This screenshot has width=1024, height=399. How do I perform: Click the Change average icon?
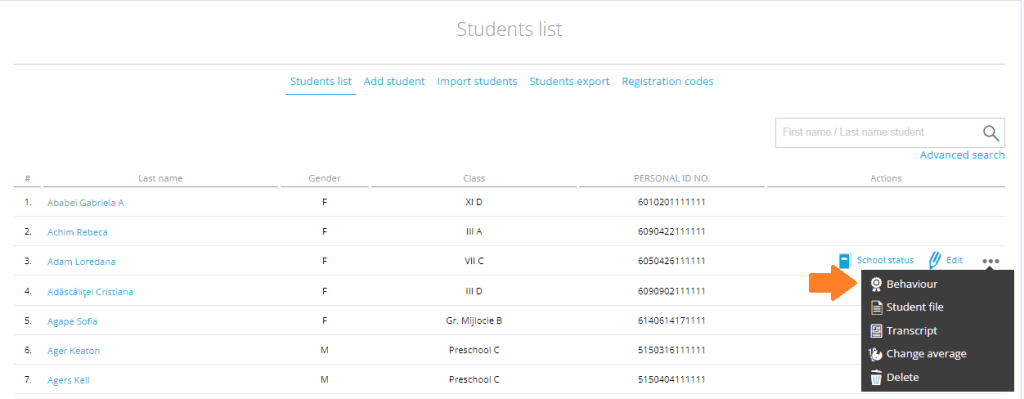(876, 354)
